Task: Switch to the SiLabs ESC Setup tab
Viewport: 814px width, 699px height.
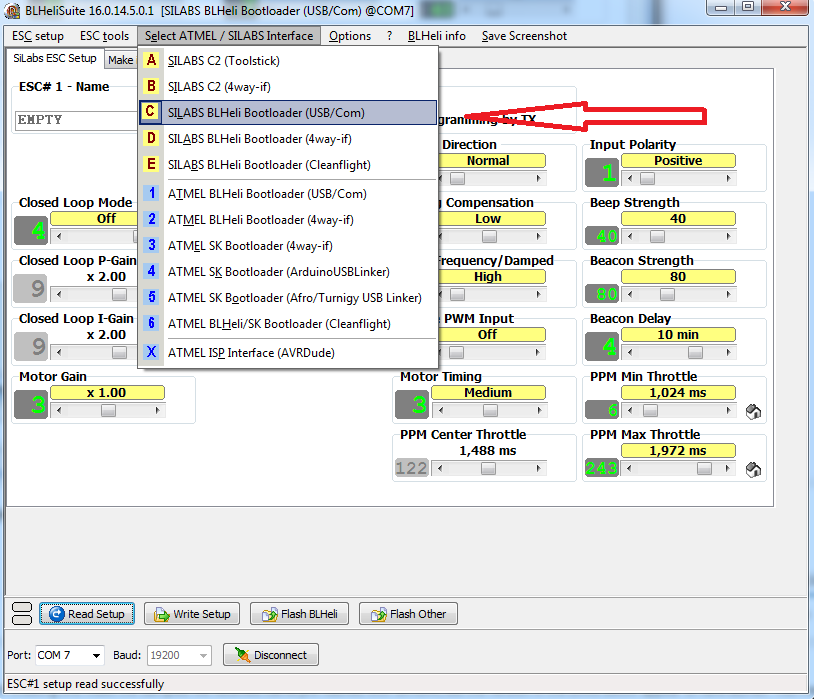Action: (55, 59)
